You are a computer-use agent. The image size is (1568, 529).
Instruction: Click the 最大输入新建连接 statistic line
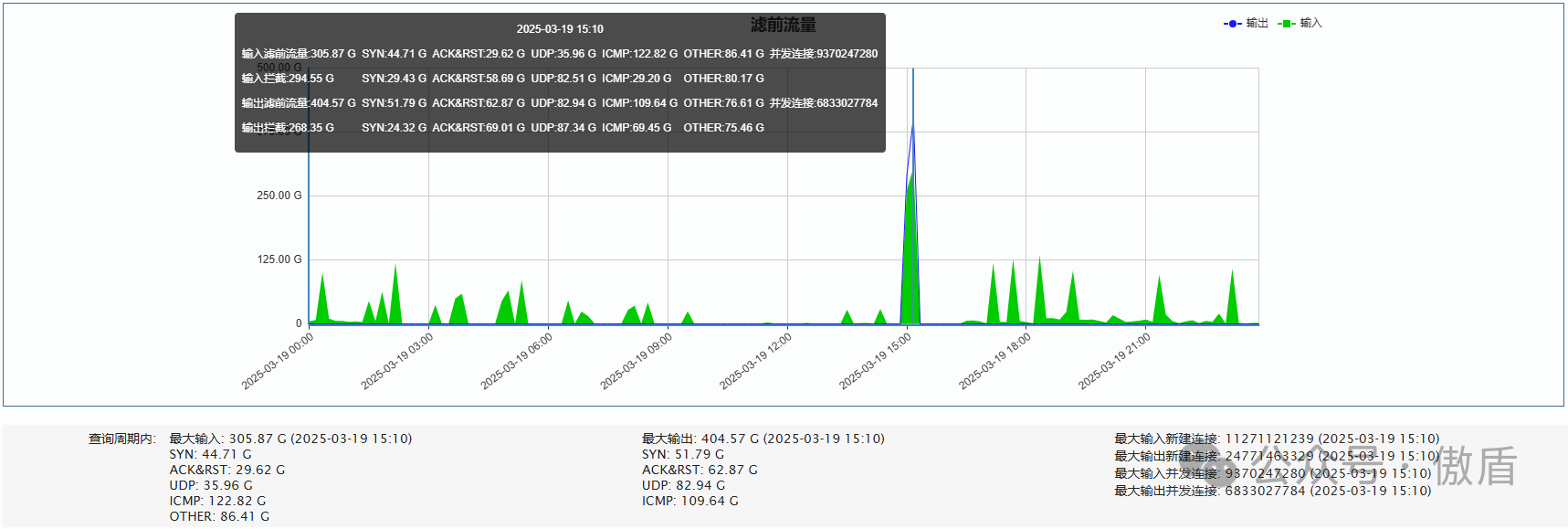pos(1276,439)
